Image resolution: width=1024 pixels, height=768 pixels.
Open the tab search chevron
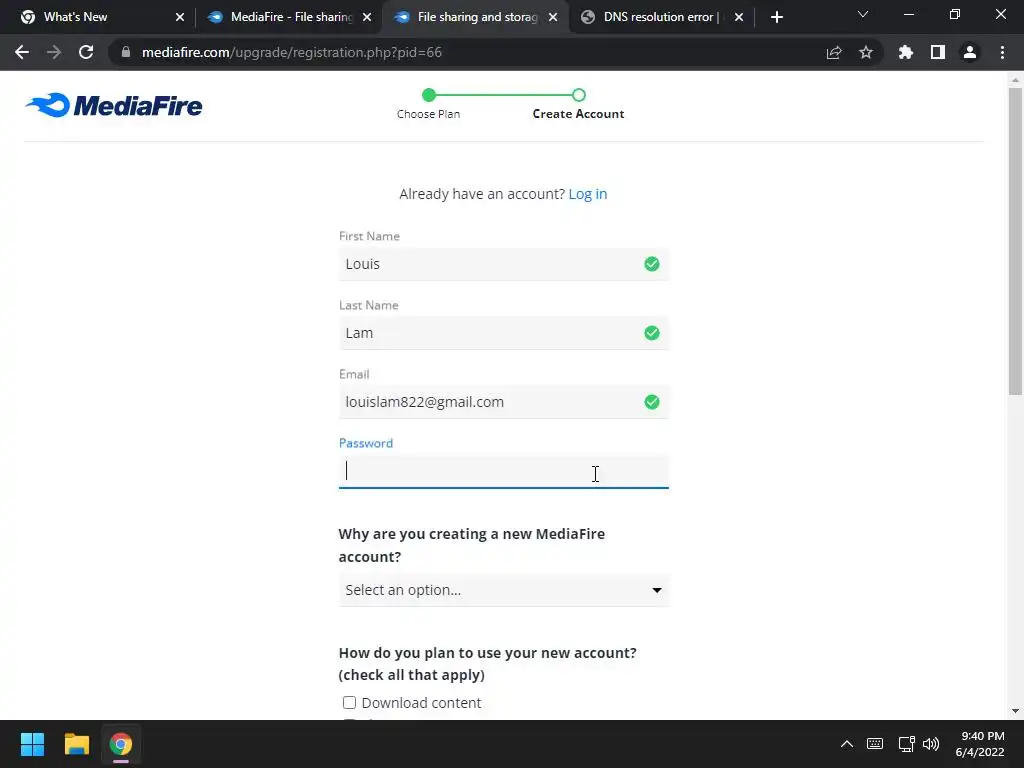(863, 14)
